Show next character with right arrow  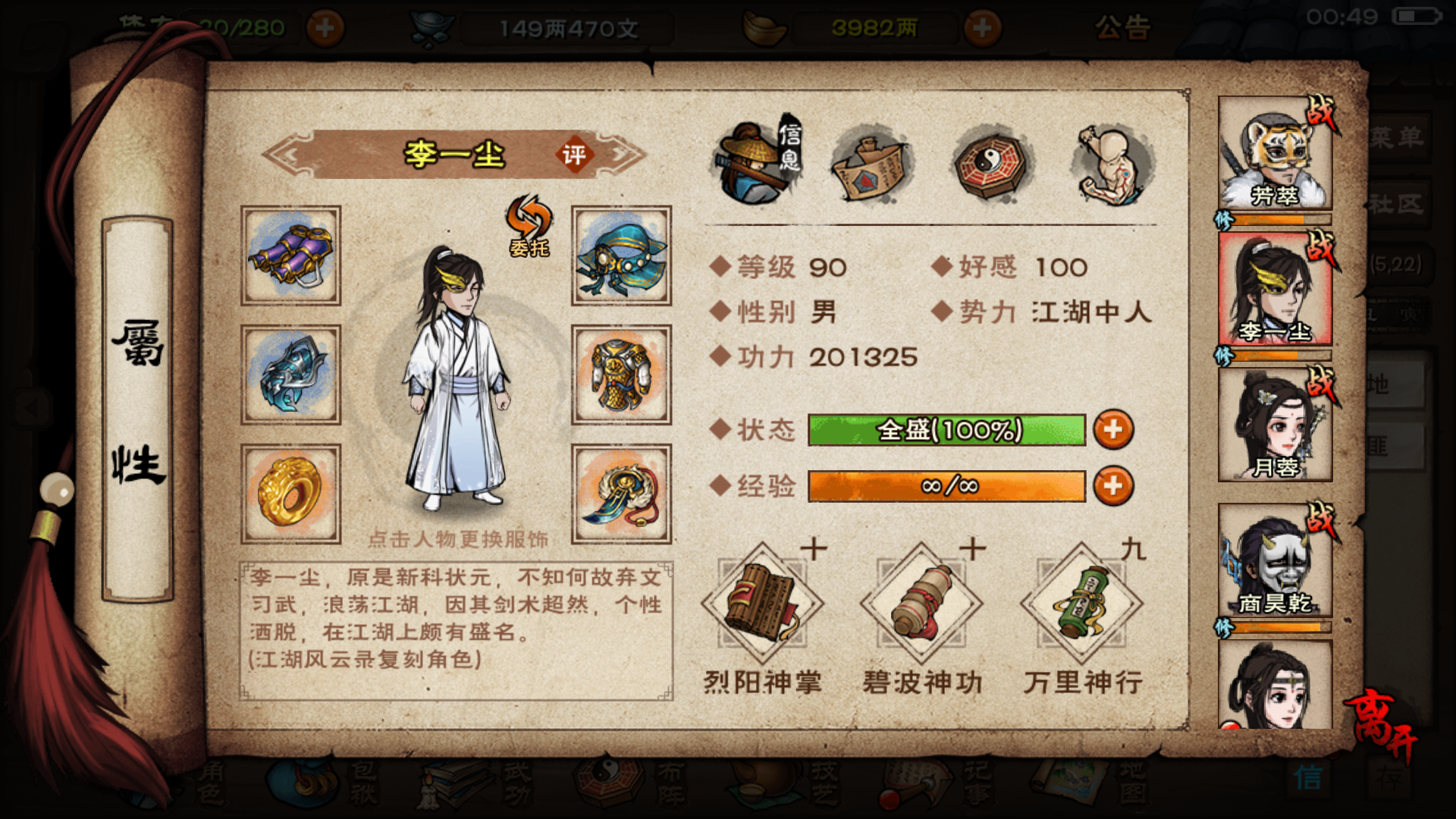click(x=623, y=155)
